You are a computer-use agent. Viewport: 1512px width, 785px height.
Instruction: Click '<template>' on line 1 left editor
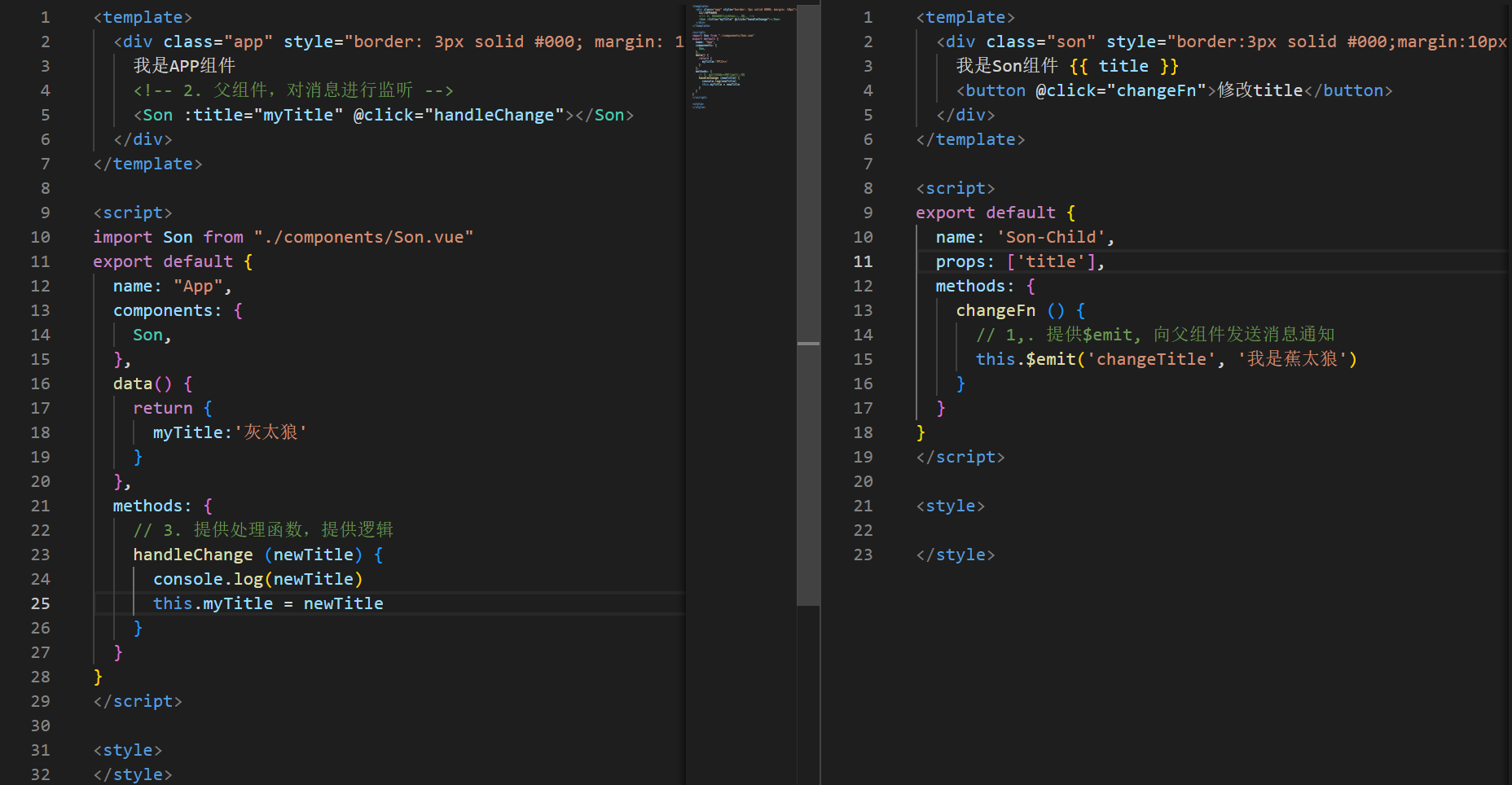tap(143, 17)
